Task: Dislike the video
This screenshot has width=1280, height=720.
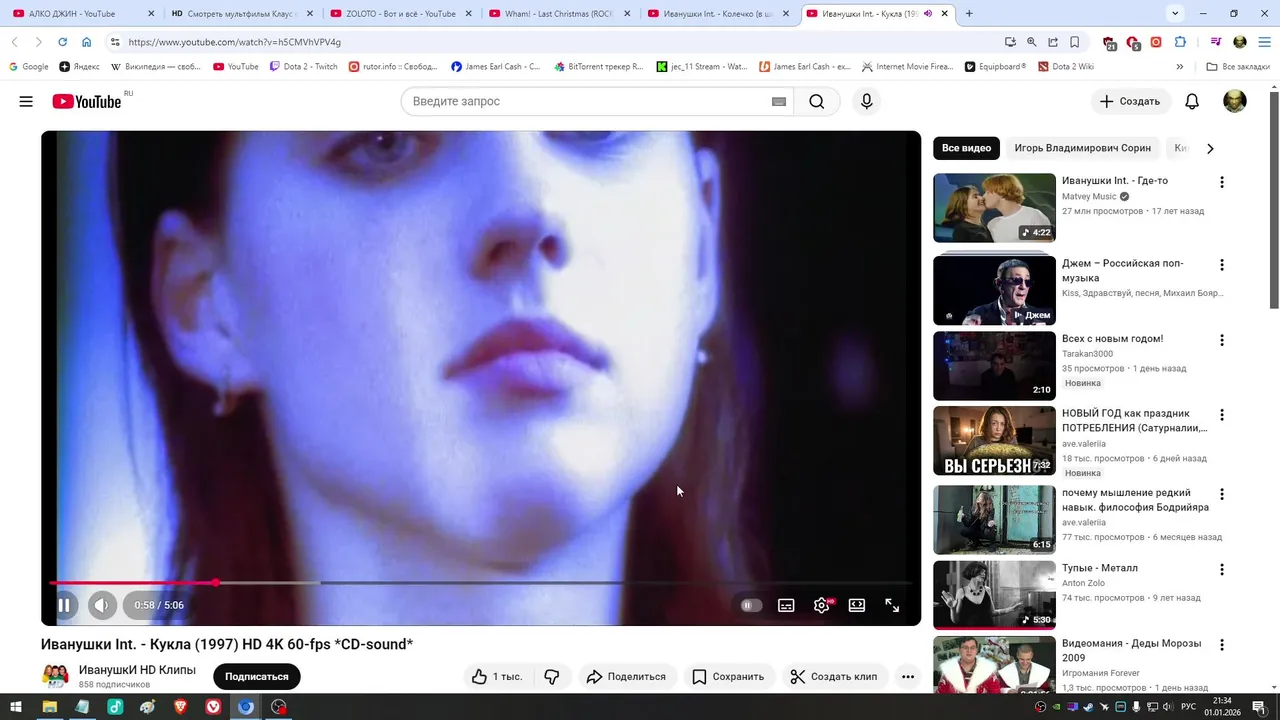Action: (x=552, y=677)
